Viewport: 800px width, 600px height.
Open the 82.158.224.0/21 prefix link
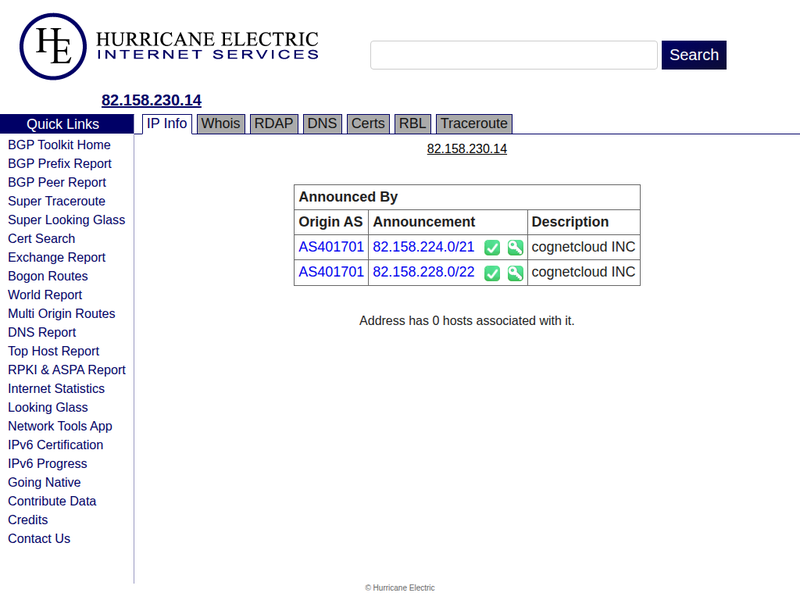[x=423, y=247]
